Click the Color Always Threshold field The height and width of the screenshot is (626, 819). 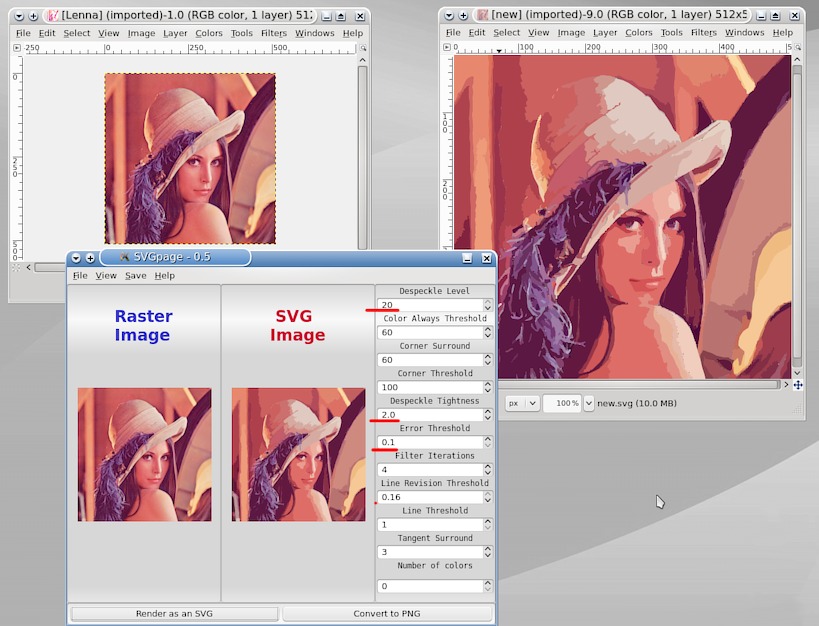[430, 332]
